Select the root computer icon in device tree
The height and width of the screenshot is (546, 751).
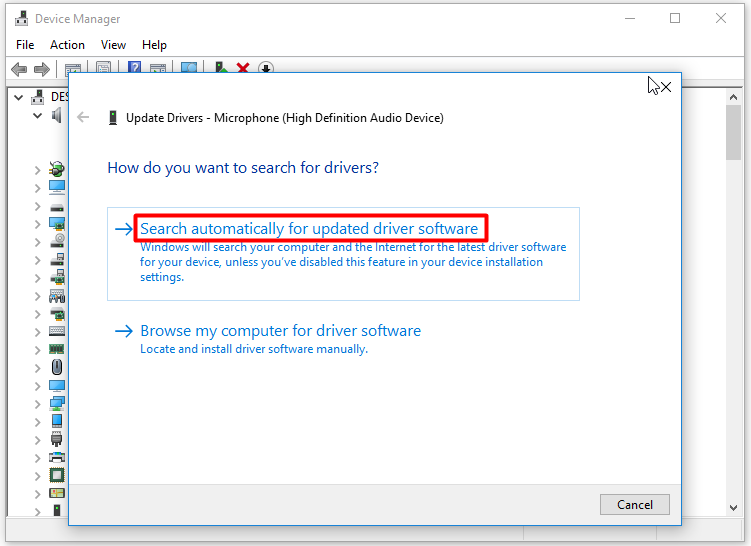coord(38,97)
